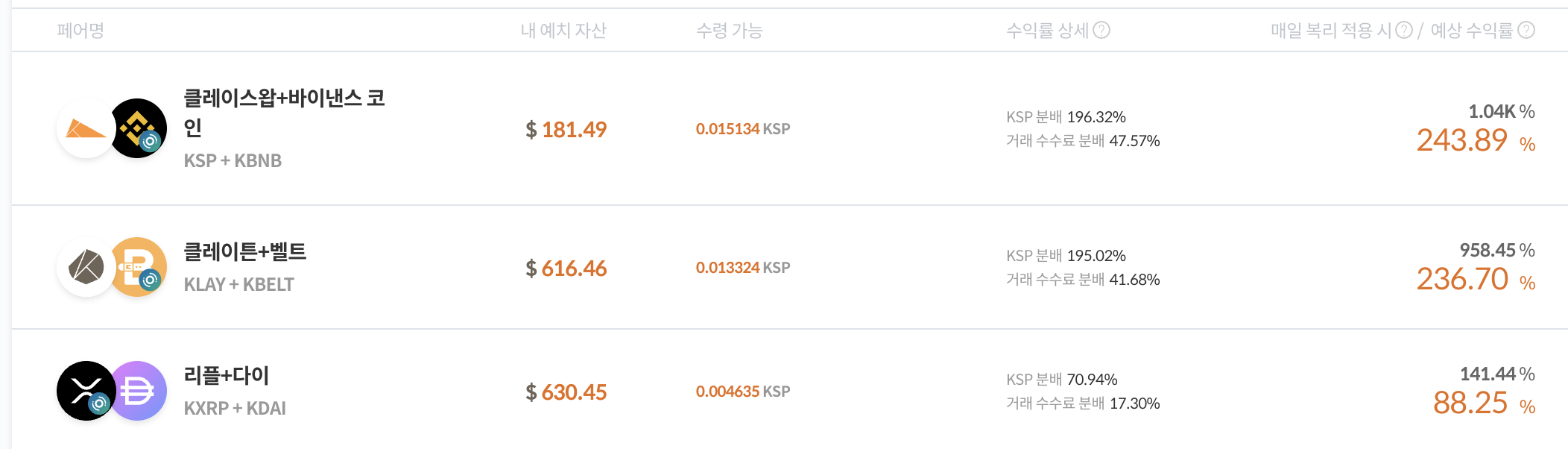Click the 0.015134 KSP claimable amount
The image size is (1568, 449).
743,128
